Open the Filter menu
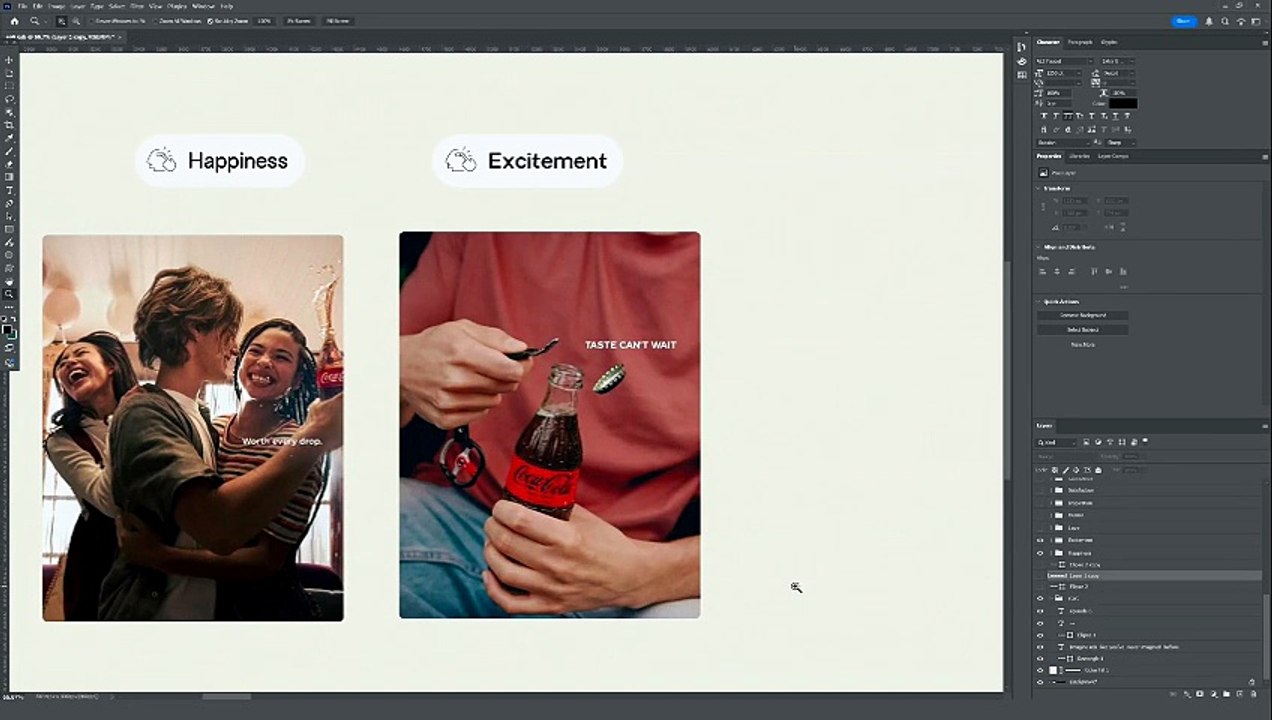The width and height of the screenshot is (1272, 720). 137,6
